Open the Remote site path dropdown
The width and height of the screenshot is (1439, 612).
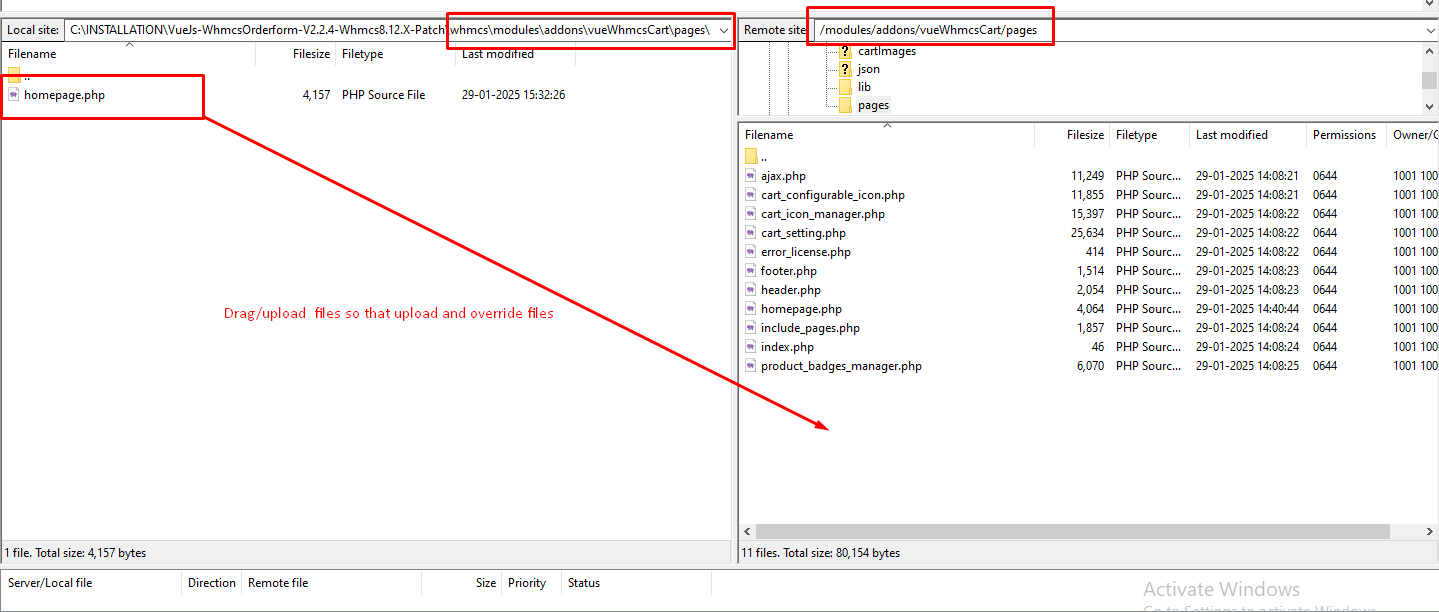tap(1430, 30)
